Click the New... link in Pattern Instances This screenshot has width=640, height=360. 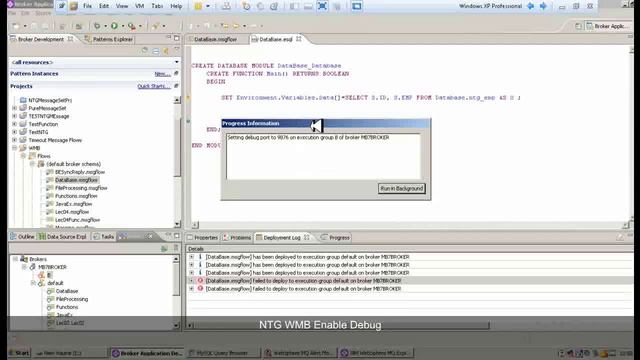pos(162,74)
